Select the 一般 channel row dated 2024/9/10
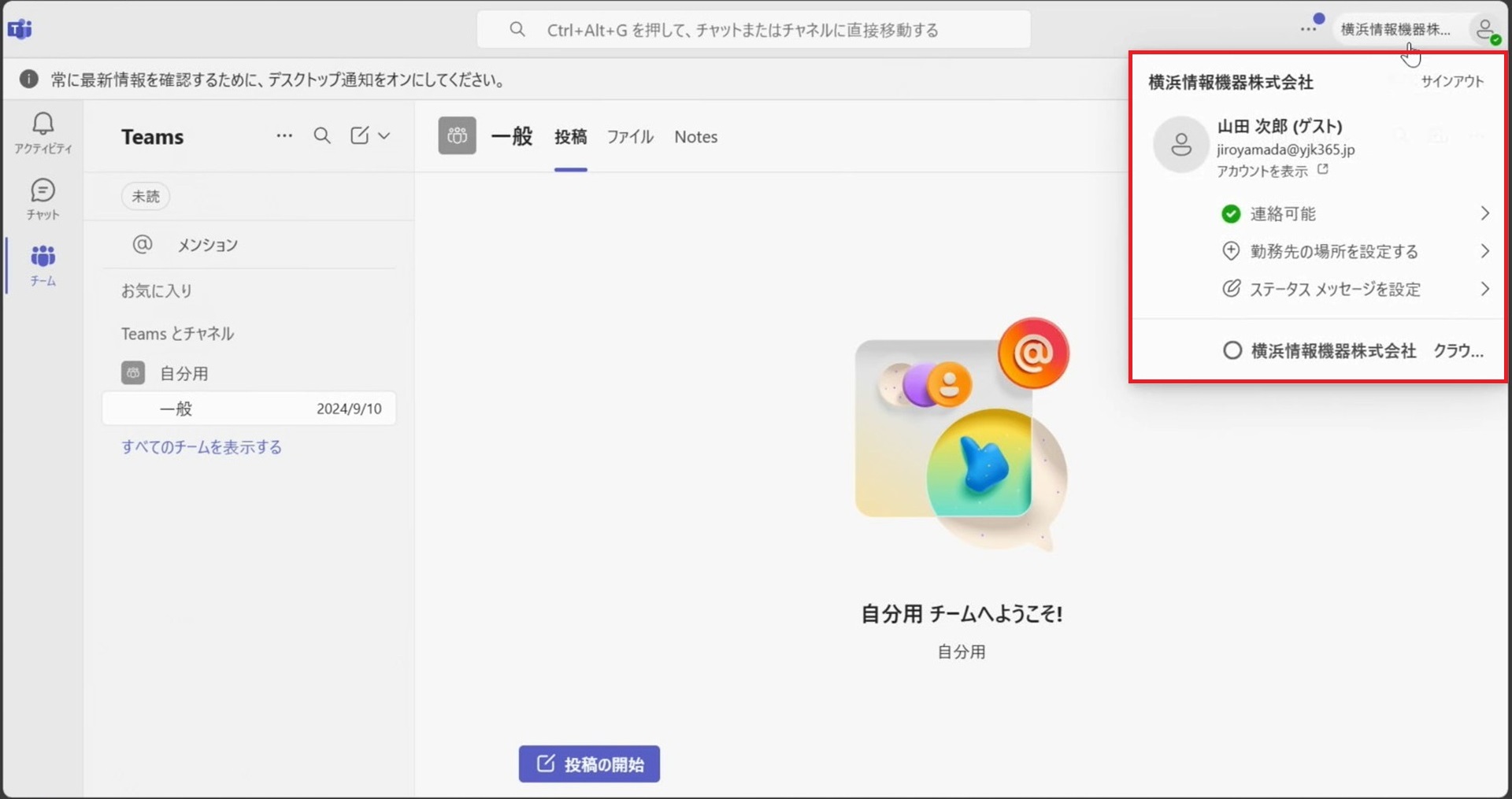Screen dimensions: 1512x799 pos(249,409)
